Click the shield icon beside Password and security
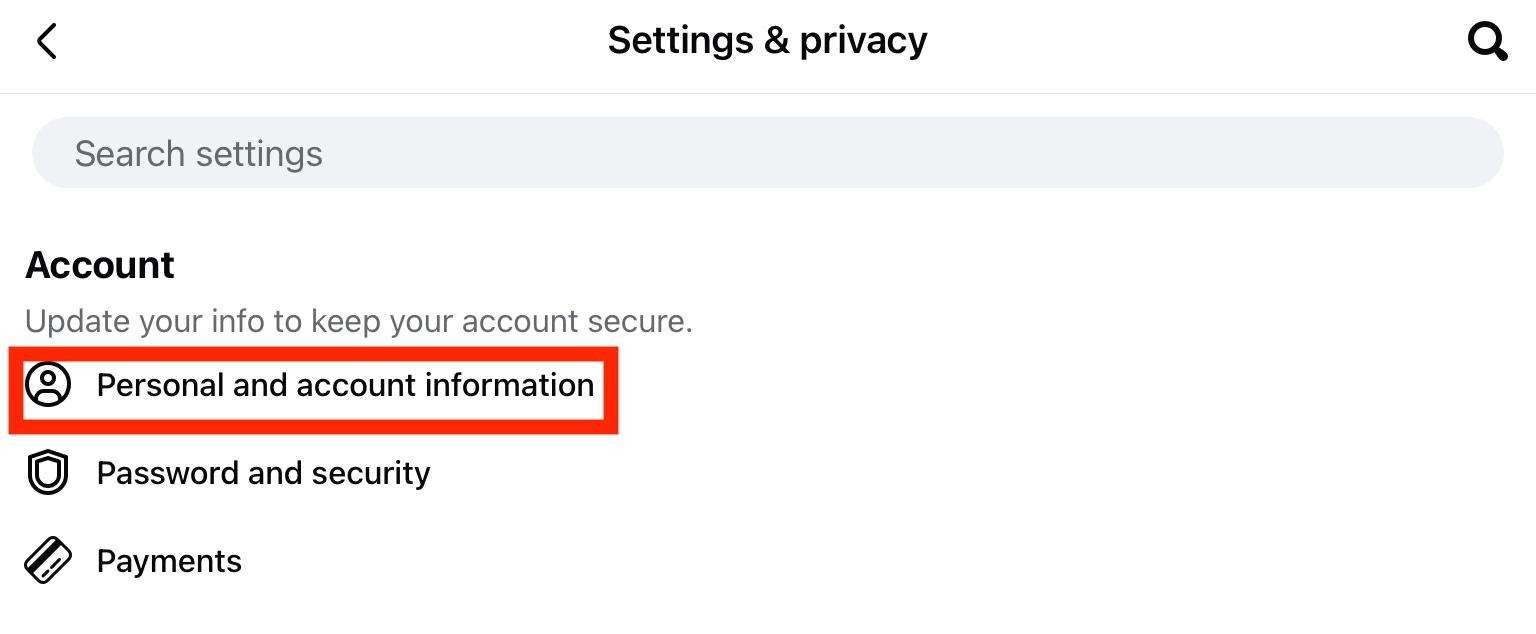The width and height of the screenshot is (1536, 634). point(48,472)
